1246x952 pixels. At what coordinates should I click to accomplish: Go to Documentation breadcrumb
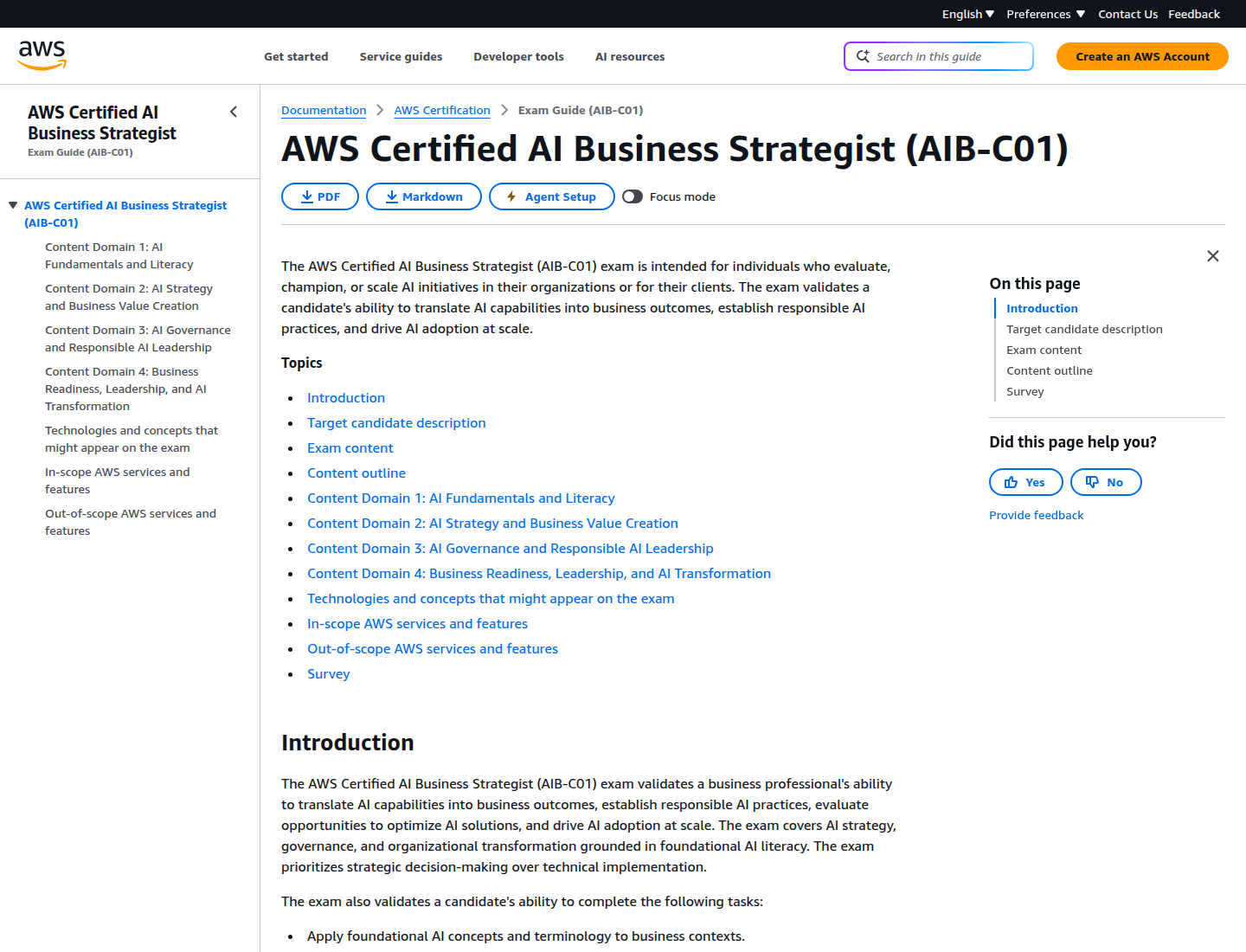[324, 110]
